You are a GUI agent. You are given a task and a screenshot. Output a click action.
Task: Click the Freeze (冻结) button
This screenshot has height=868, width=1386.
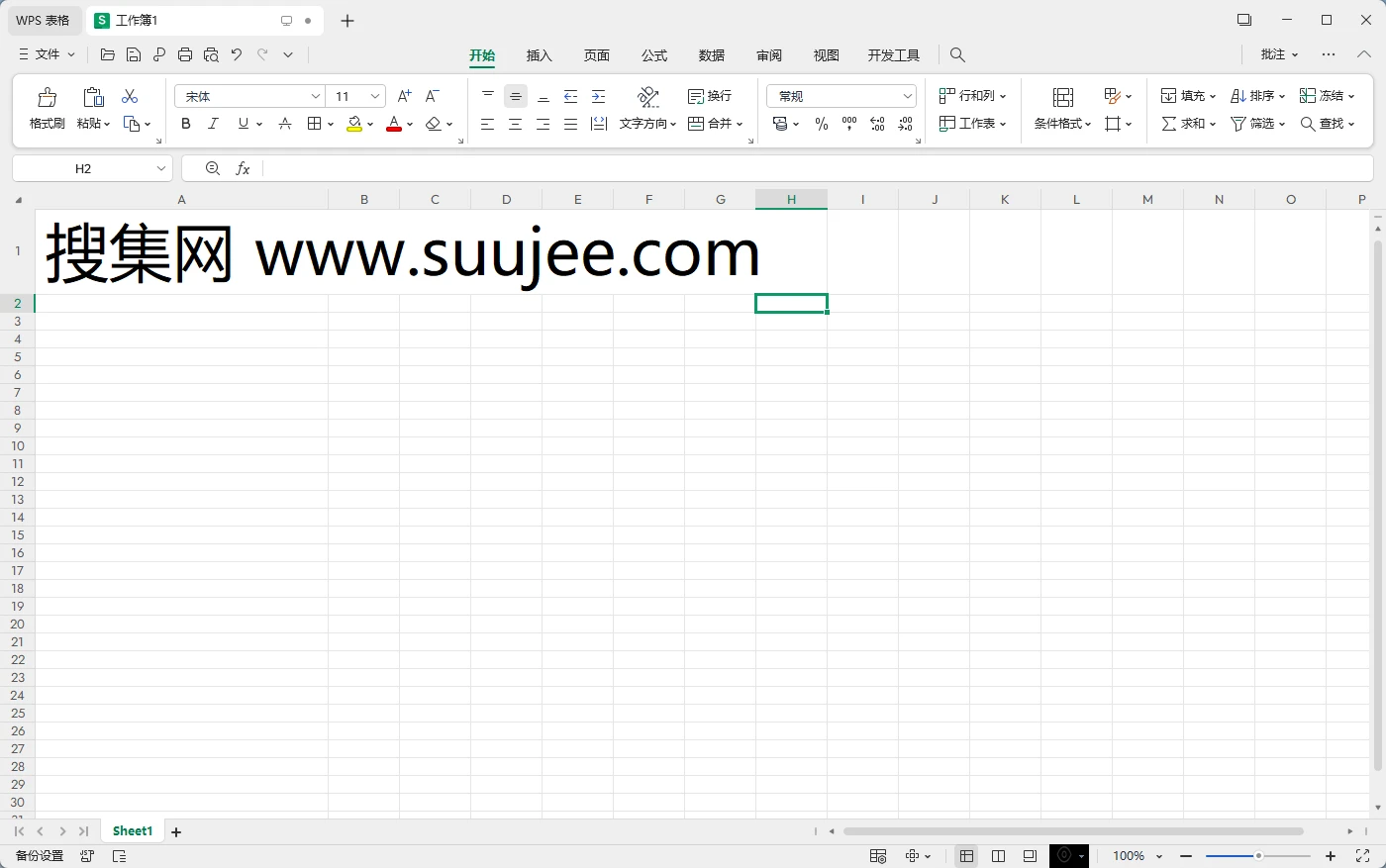coord(1327,96)
